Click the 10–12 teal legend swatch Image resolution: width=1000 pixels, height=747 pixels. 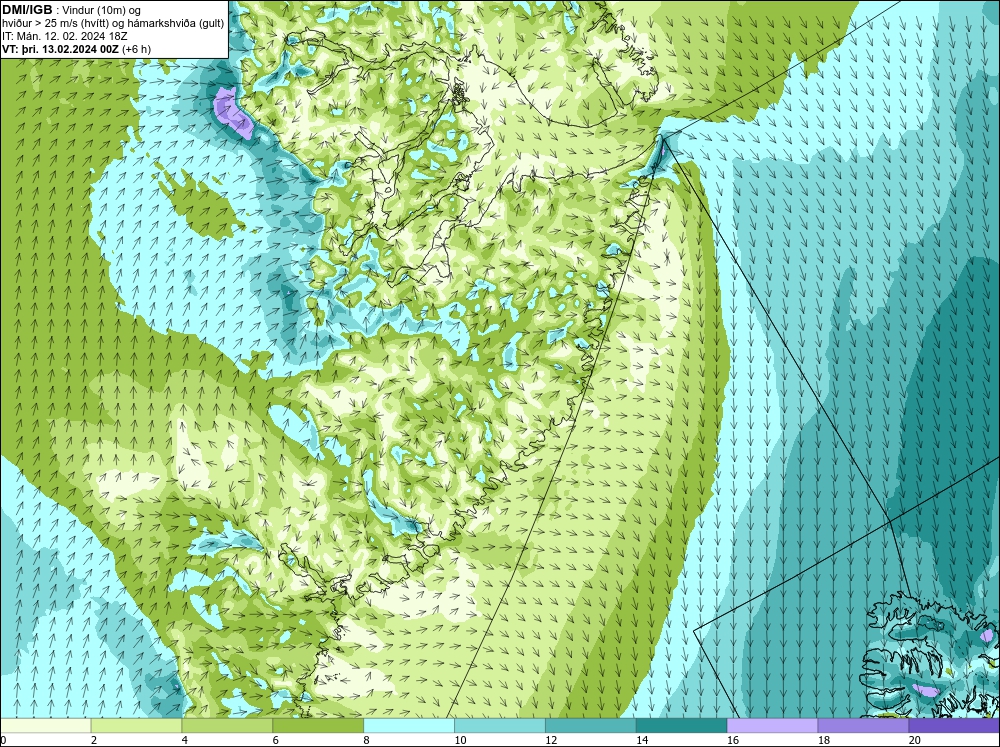click(x=500, y=725)
